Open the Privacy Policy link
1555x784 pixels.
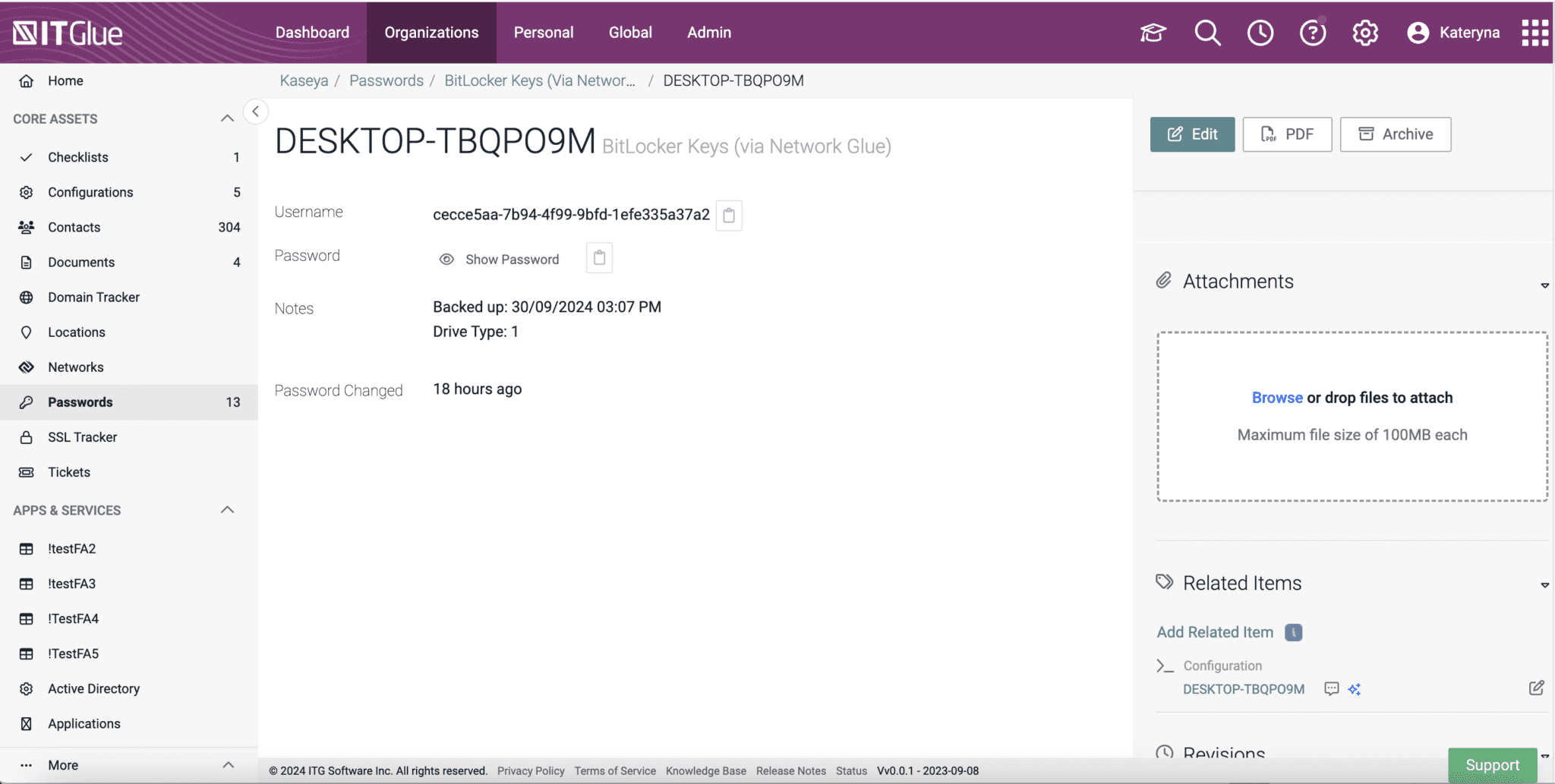[x=530, y=770]
